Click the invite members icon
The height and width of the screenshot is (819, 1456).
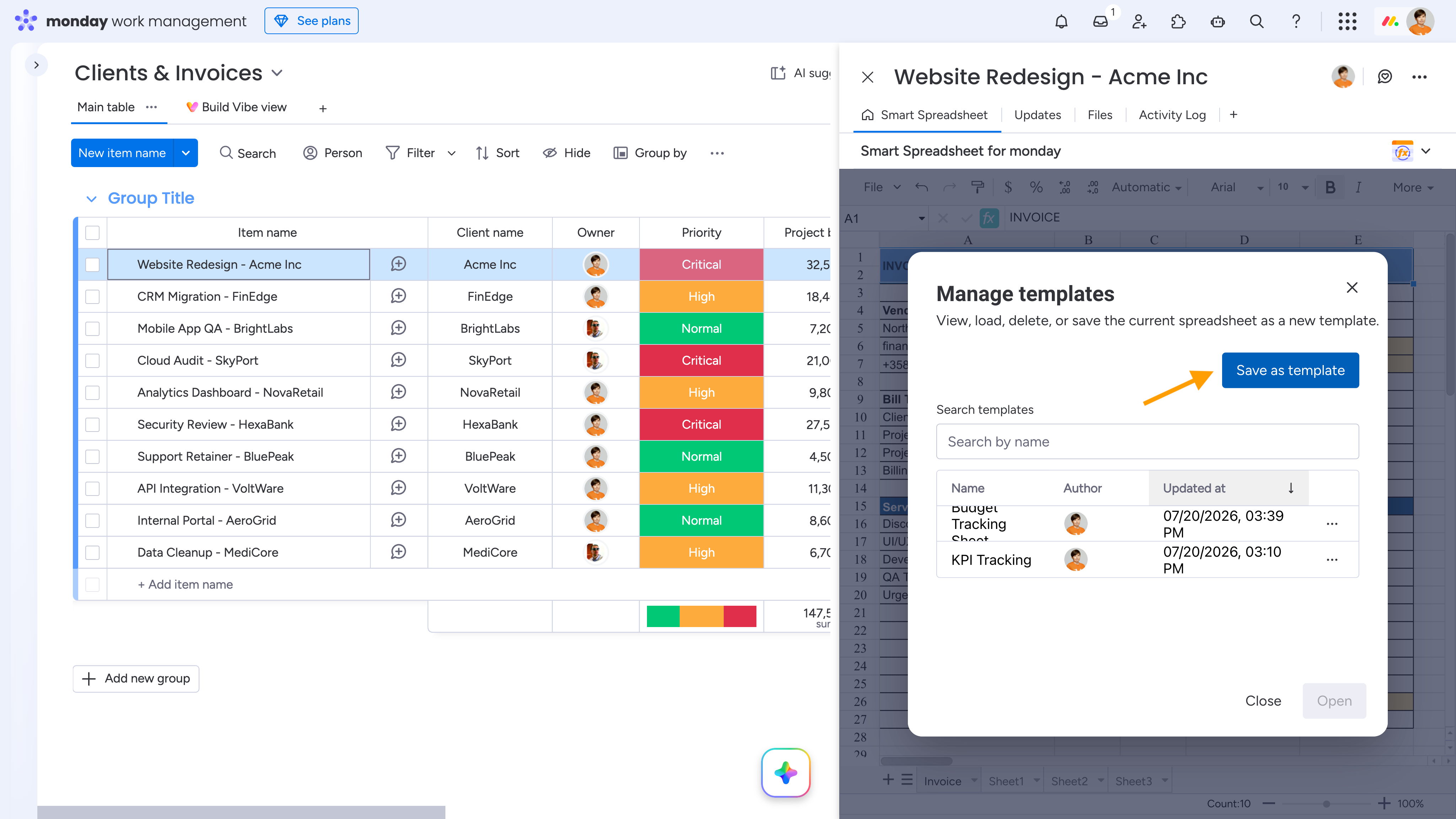1139,21
